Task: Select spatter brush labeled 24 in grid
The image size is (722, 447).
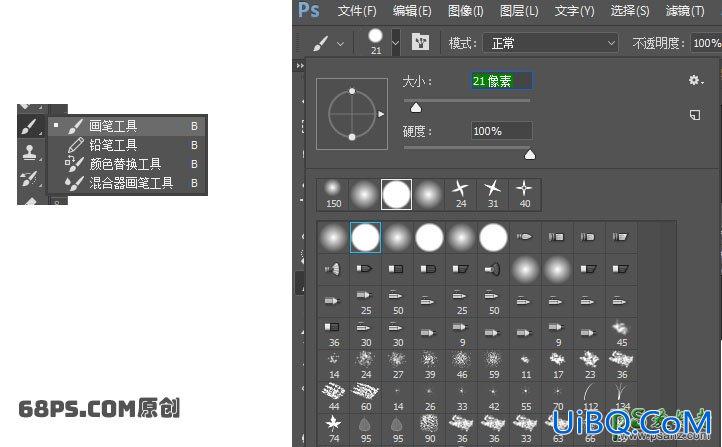Action: (366, 365)
